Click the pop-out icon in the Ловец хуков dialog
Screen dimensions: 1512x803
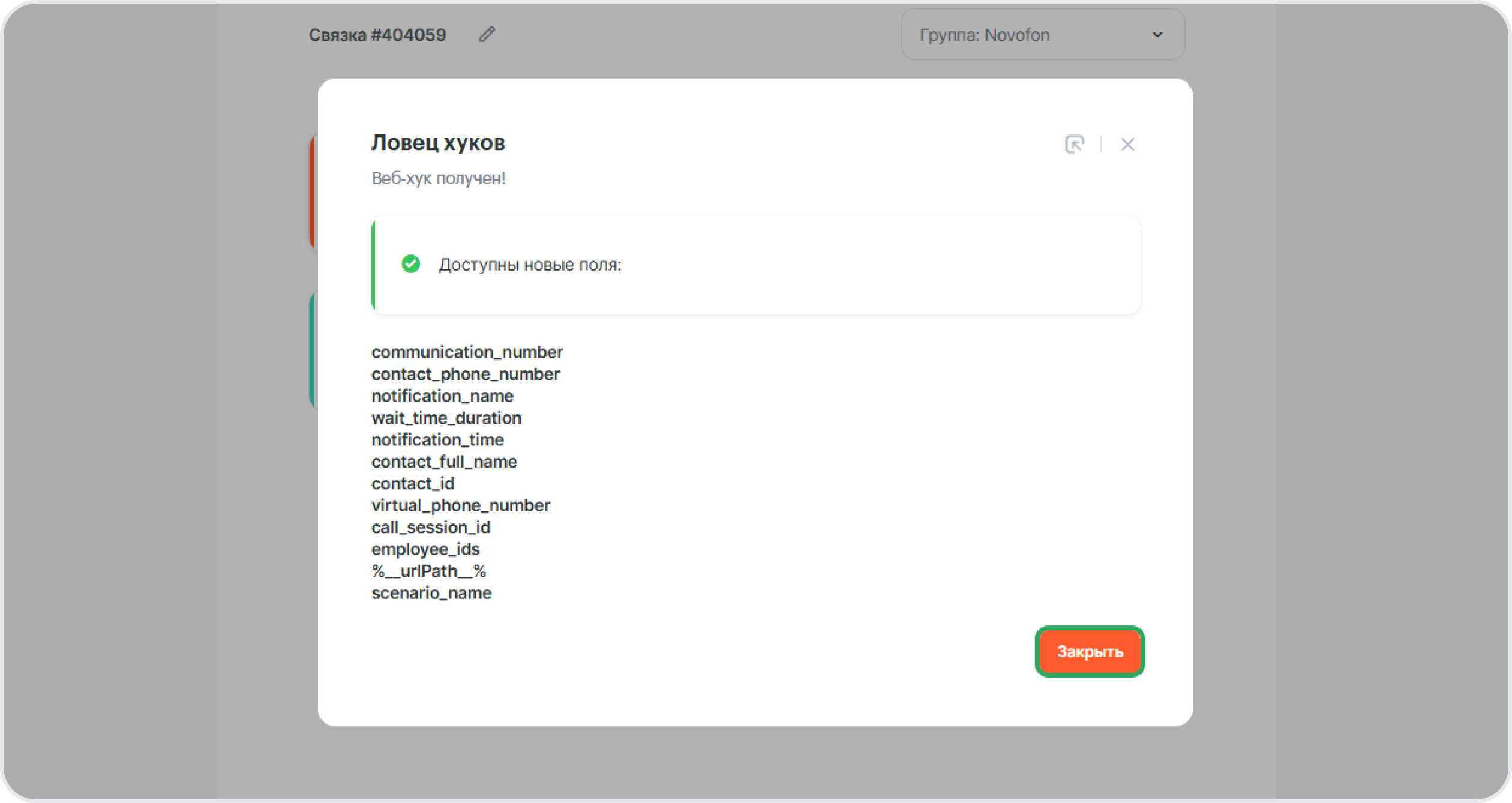click(1074, 144)
